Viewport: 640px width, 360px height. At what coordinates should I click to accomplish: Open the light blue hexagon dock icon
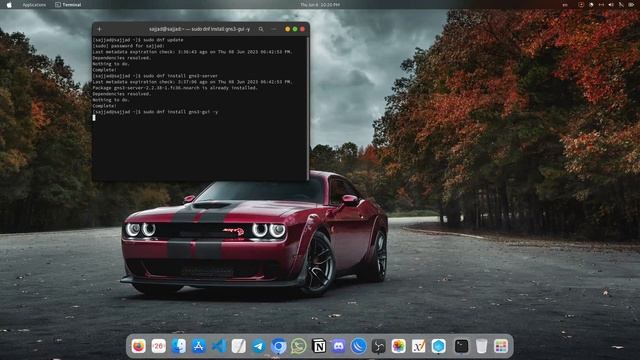point(439,346)
